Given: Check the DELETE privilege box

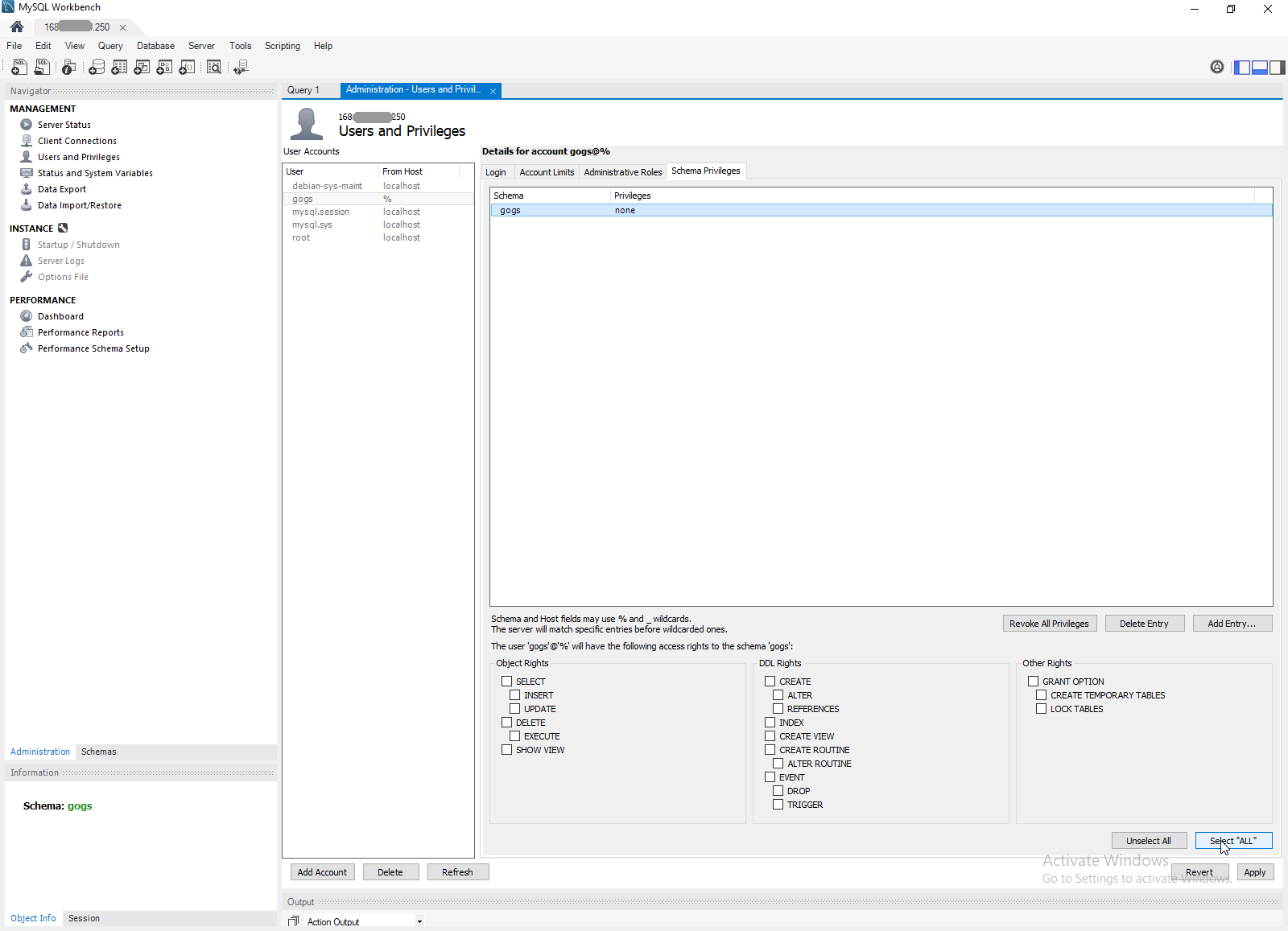Looking at the screenshot, I should point(507,723).
